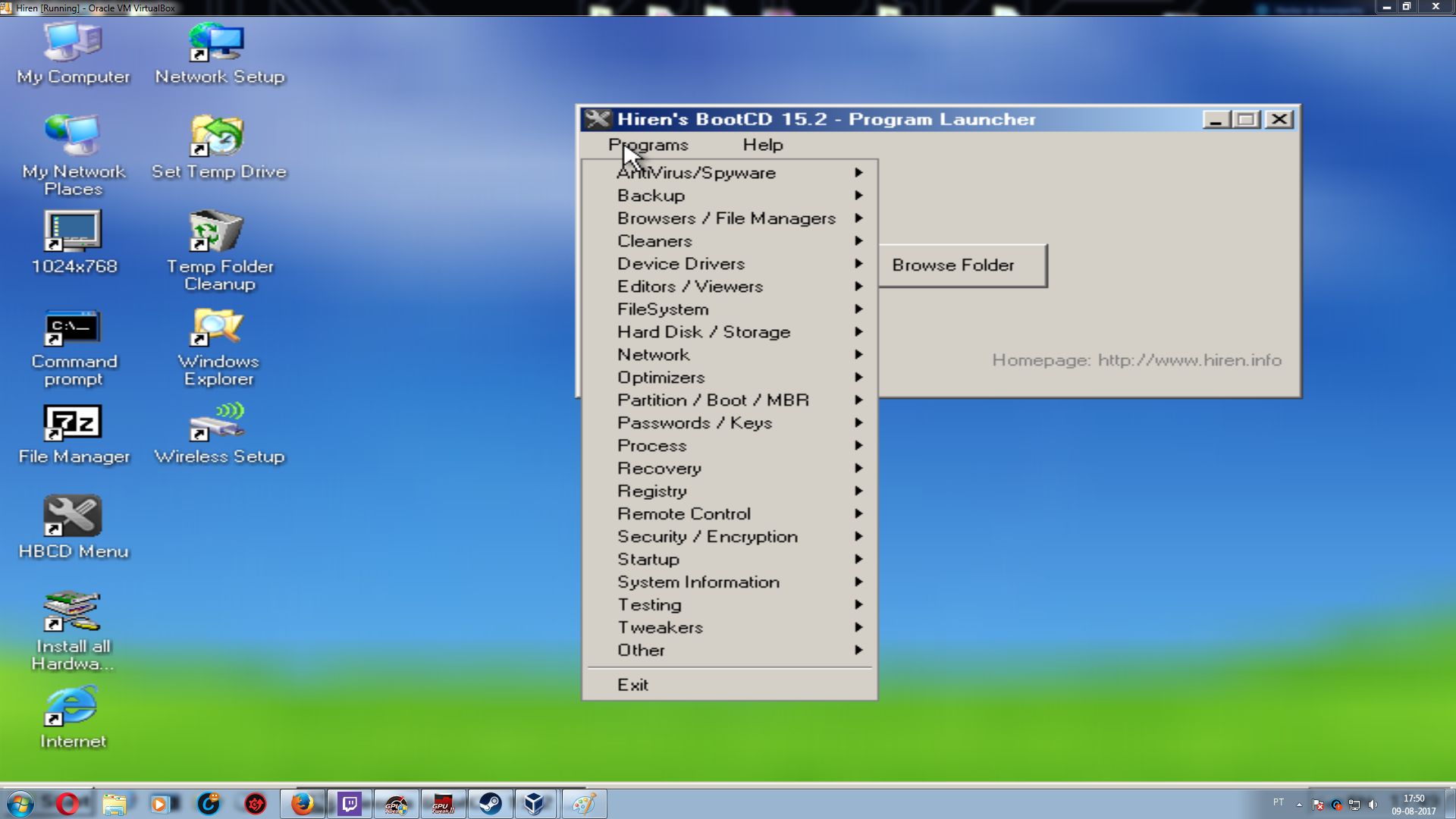Viewport: 1456px width, 819px height.
Task: Choose Recovery from the Programs menu
Action: pyautogui.click(x=730, y=469)
